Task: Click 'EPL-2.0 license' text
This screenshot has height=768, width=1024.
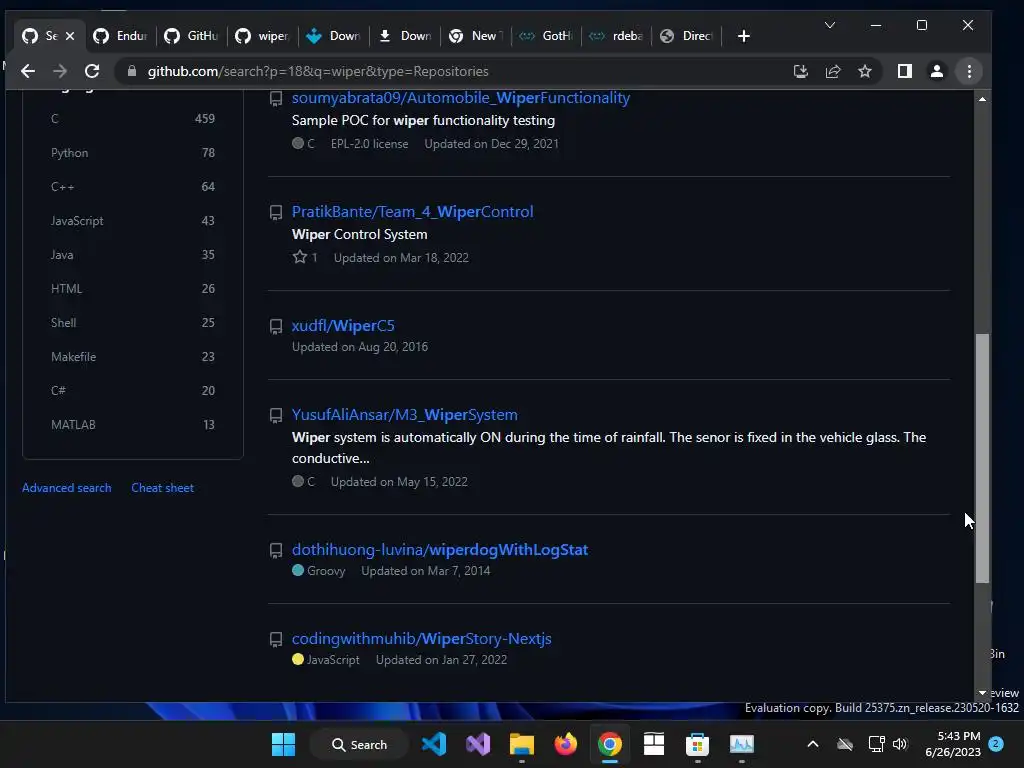Action: [x=370, y=144]
